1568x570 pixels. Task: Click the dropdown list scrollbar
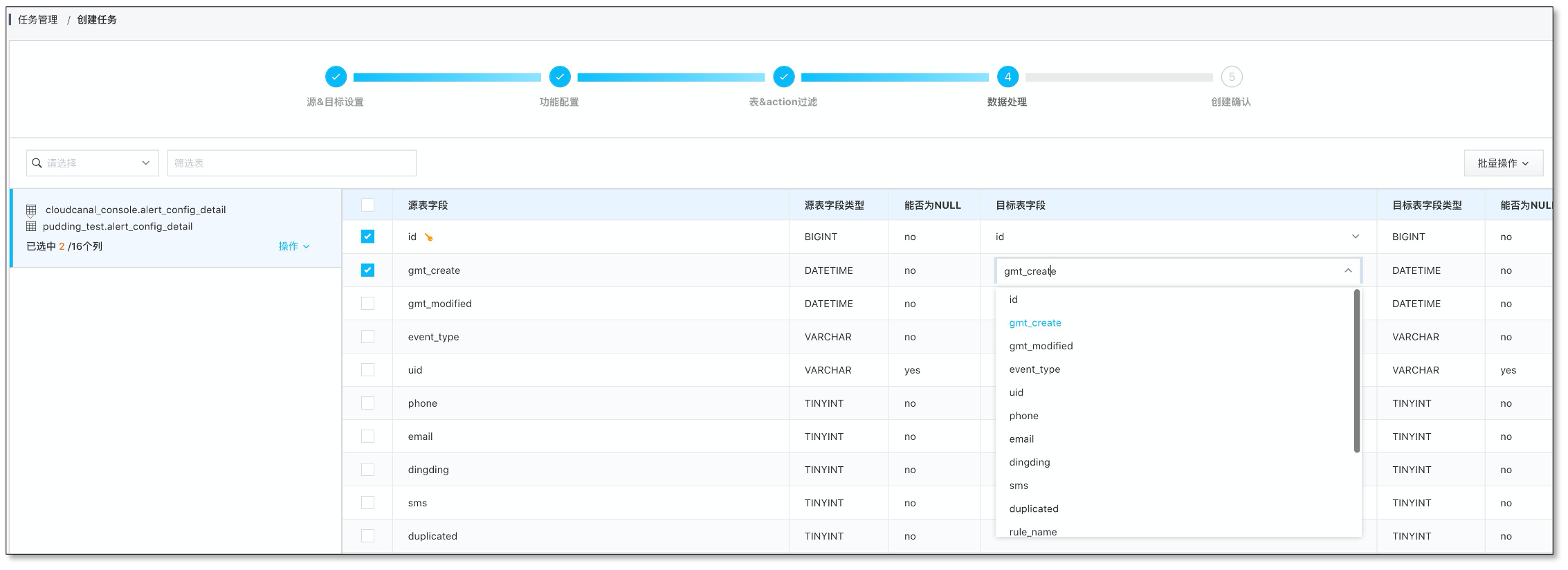point(1356,371)
